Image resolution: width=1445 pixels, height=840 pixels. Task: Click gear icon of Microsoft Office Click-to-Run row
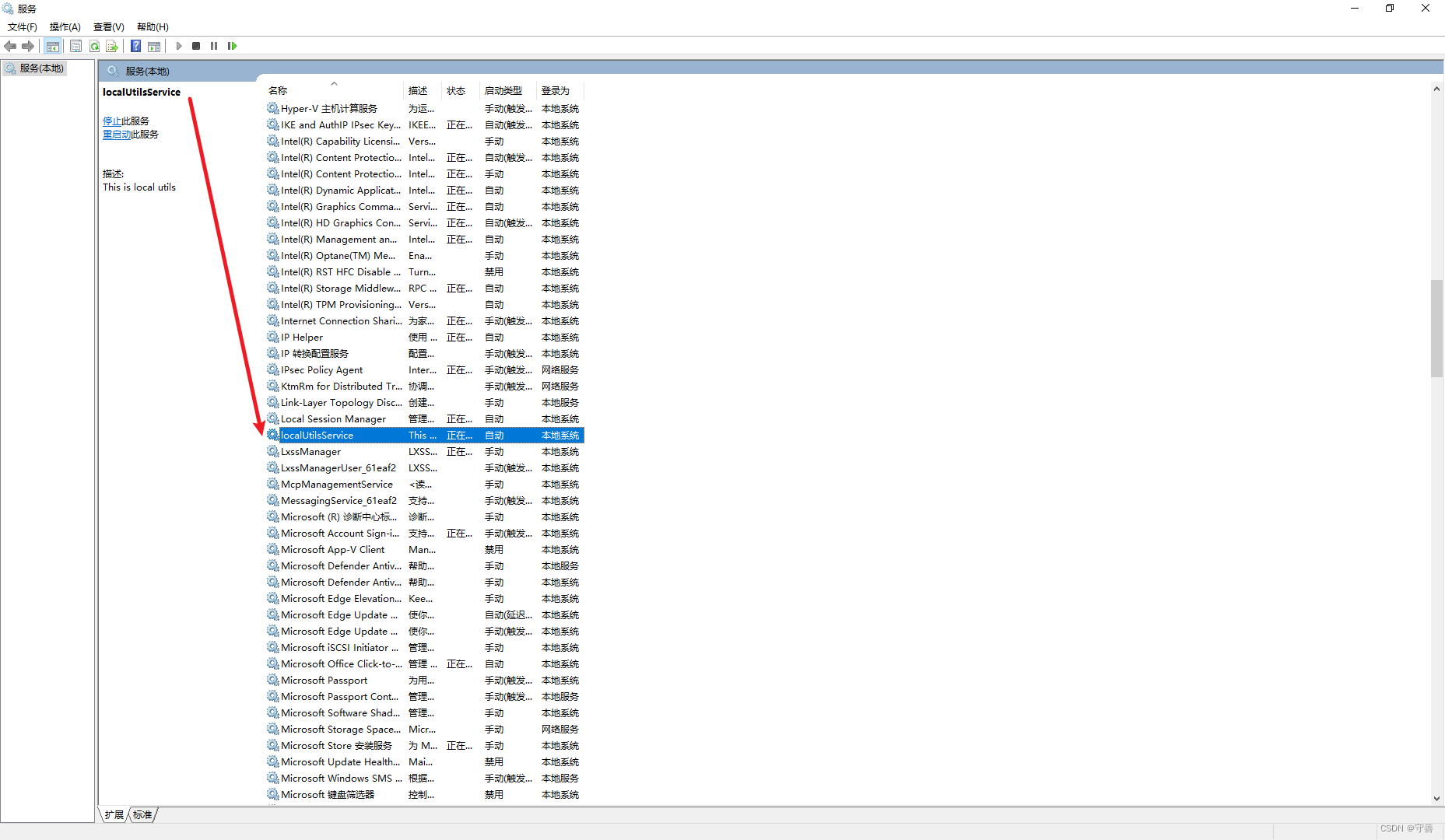tap(273, 663)
